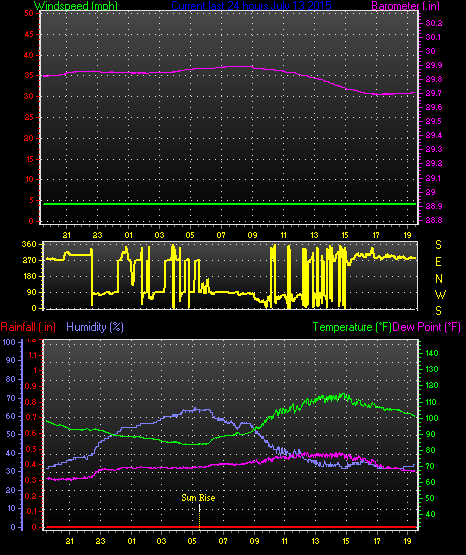
Task: Click the Temperature (°F) legend label
Action: (352, 327)
